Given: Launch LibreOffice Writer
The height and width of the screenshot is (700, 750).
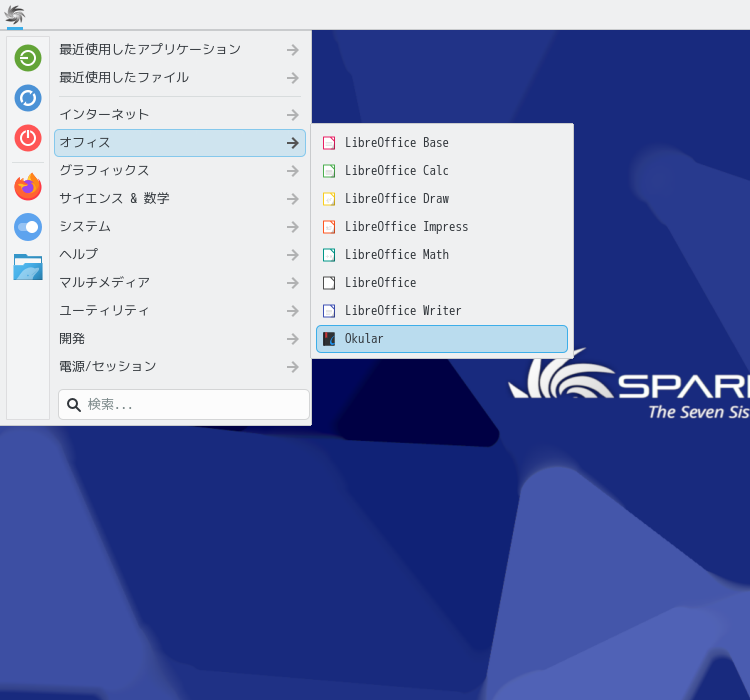Looking at the screenshot, I should 442,311.
